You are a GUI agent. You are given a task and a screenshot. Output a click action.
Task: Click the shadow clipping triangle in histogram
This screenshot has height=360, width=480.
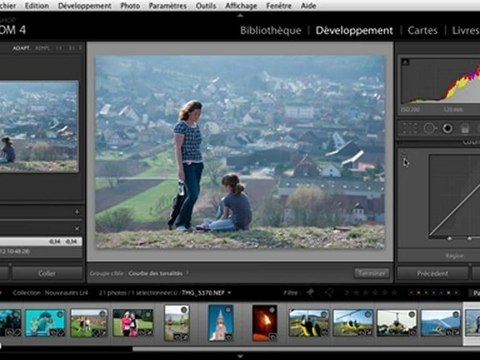click(405, 62)
